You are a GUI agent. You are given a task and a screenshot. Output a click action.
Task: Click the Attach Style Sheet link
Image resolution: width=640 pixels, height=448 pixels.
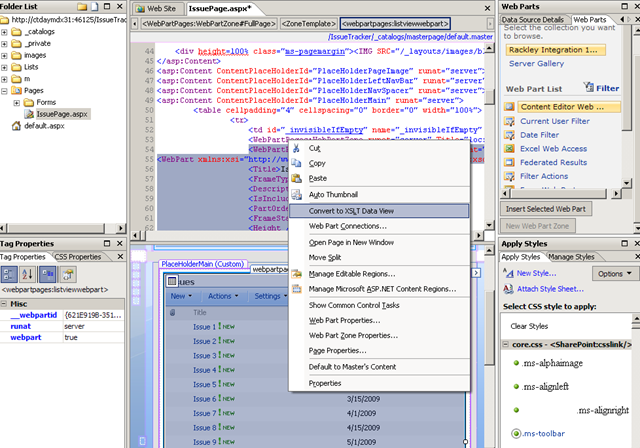click(x=550, y=289)
